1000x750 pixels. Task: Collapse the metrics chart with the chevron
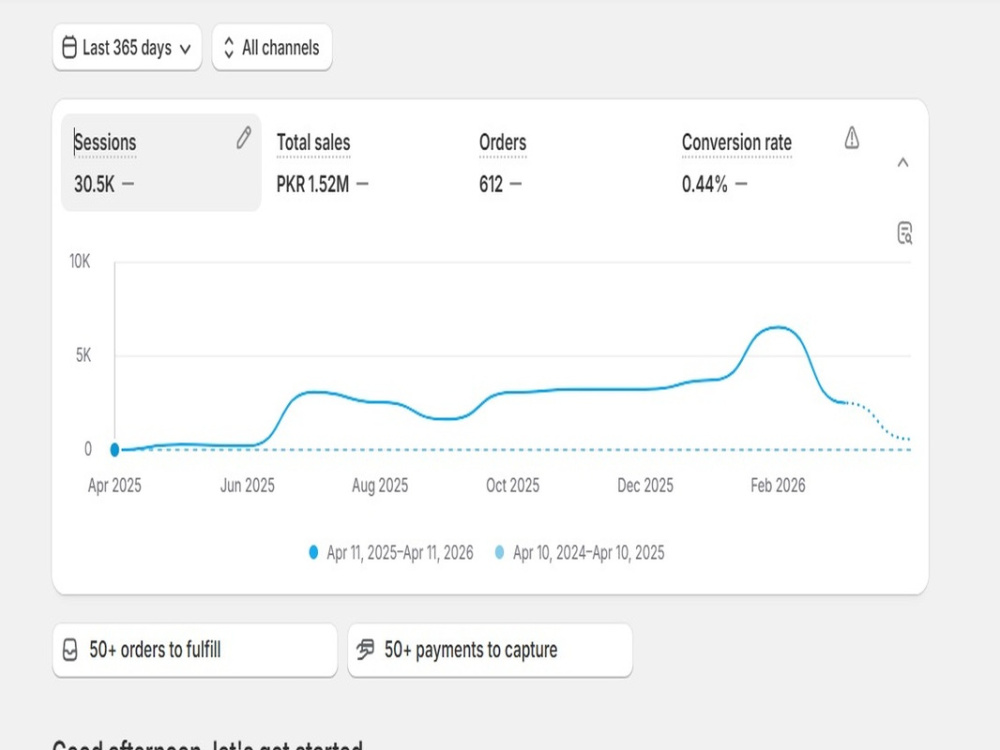(x=902, y=163)
